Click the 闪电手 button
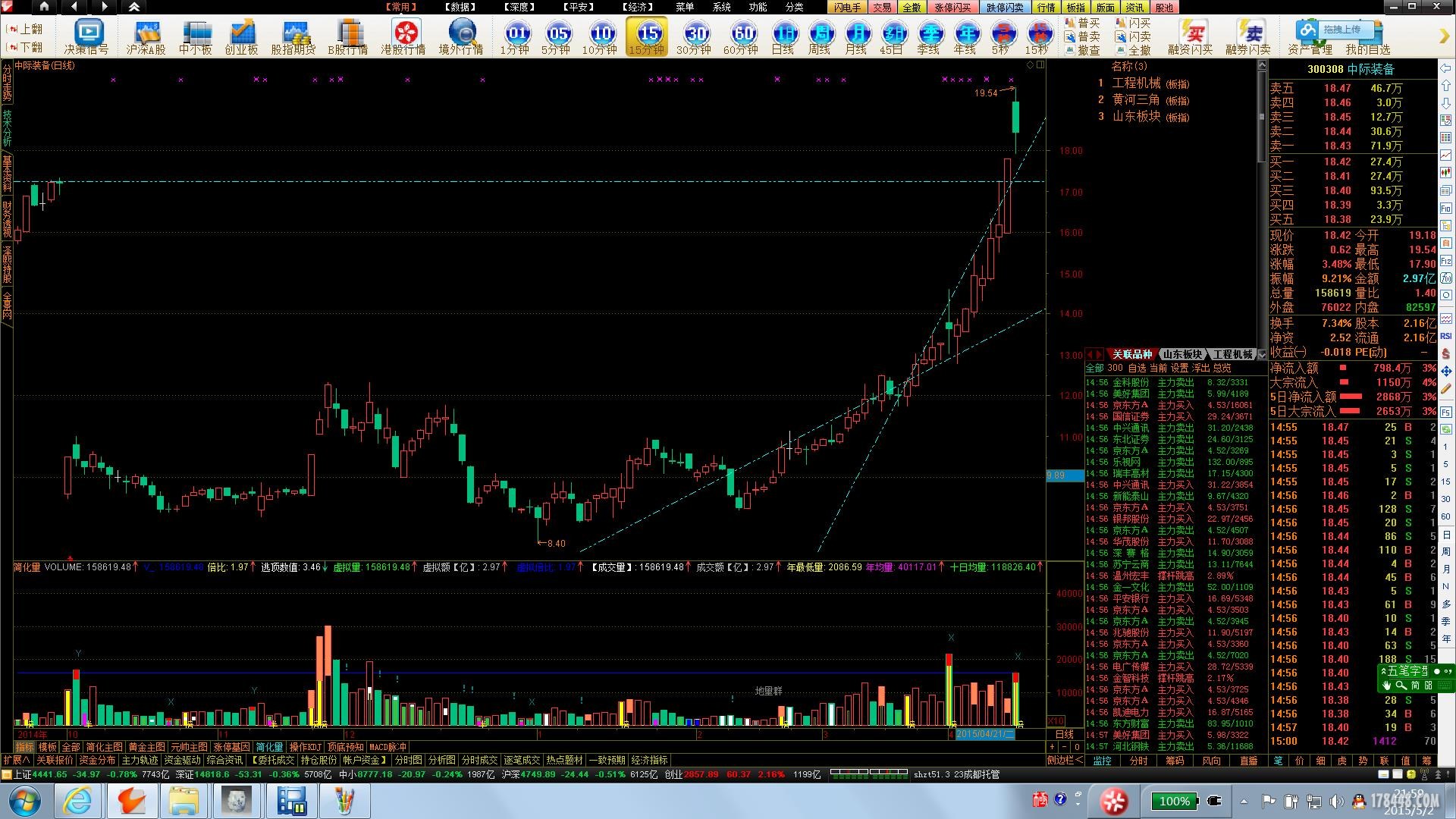1456x819 pixels. click(847, 7)
